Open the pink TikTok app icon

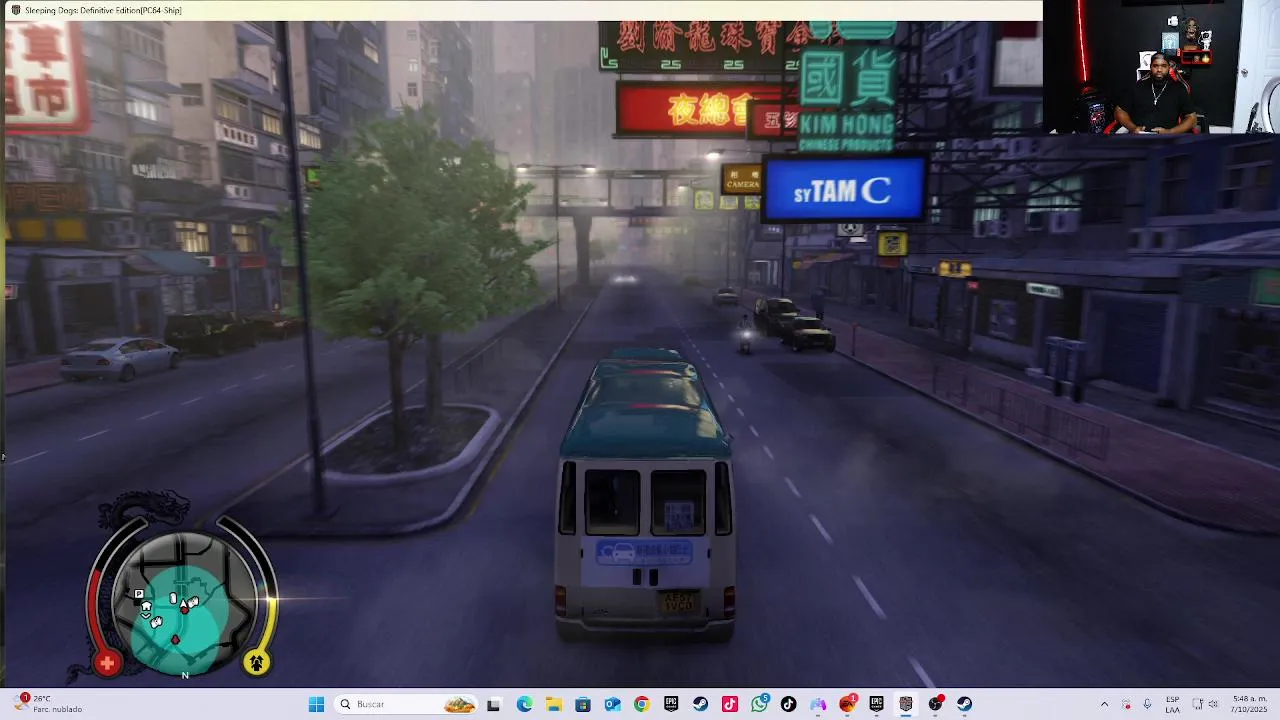(x=729, y=704)
